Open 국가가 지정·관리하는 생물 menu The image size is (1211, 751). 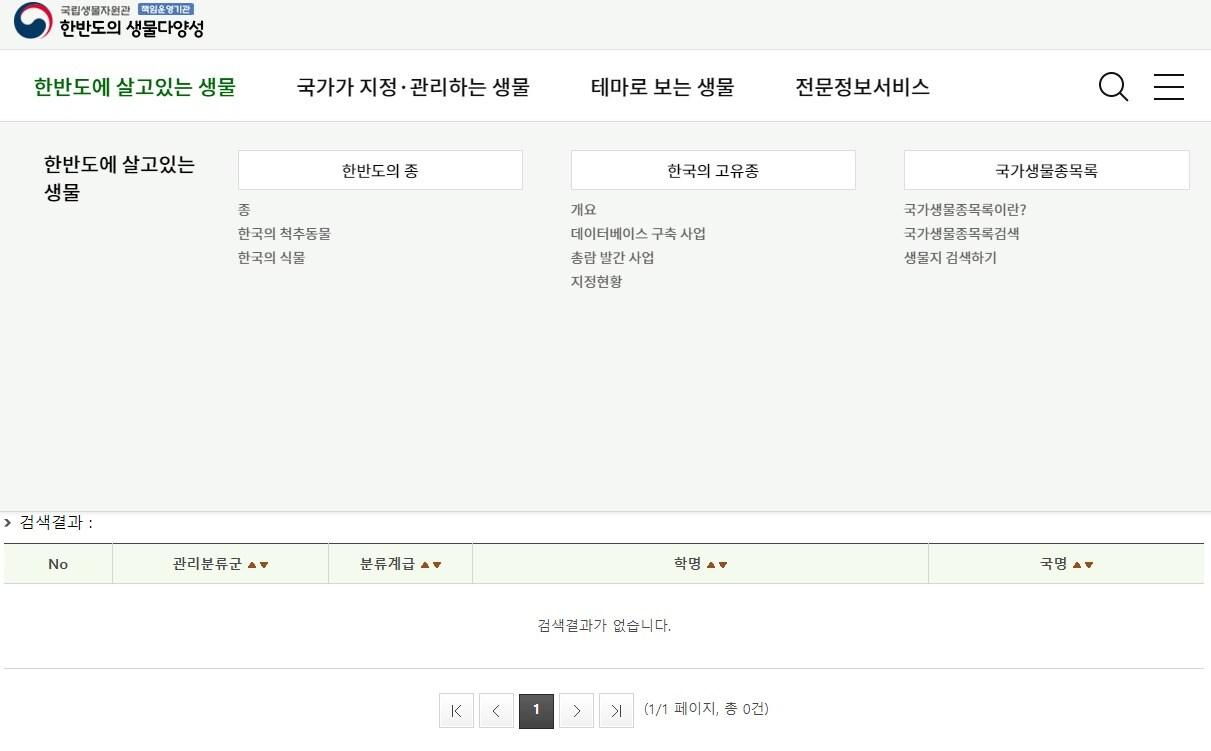pyautogui.click(x=413, y=87)
